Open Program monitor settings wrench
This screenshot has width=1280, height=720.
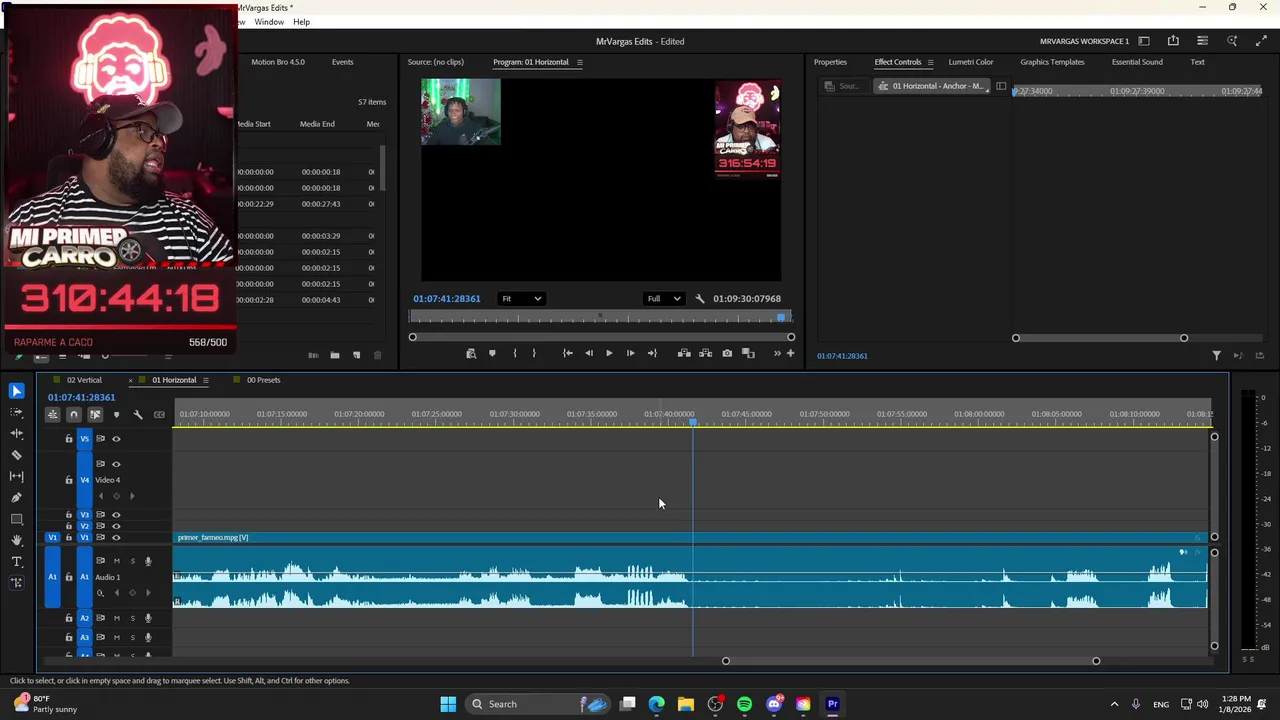tap(700, 298)
